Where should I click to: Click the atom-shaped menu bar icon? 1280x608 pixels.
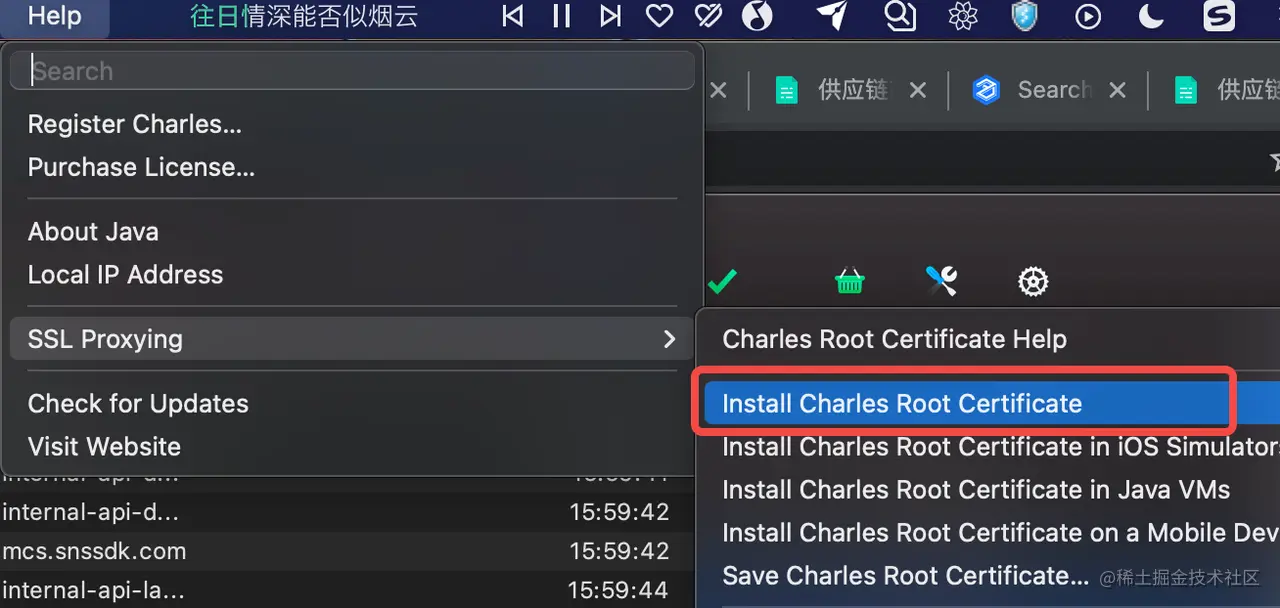coord(963,16)
